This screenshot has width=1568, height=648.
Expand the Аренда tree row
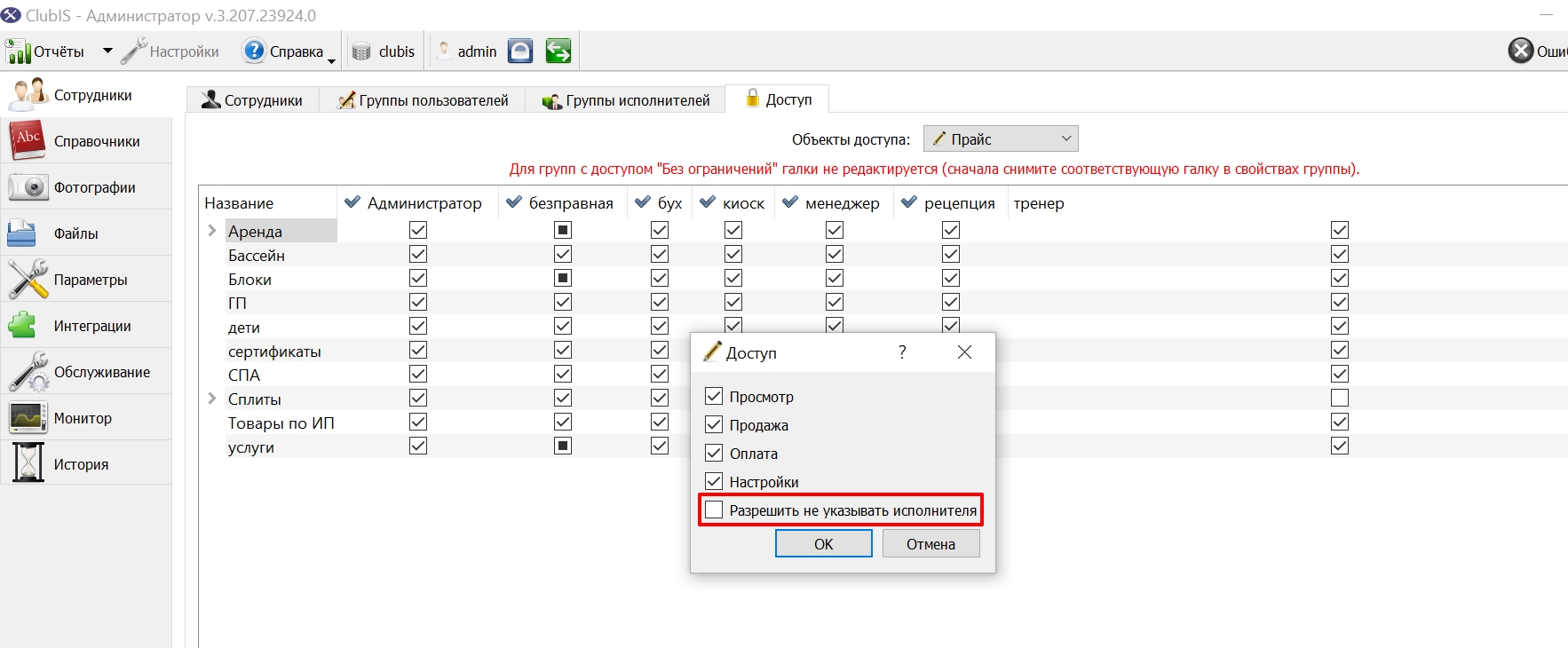point(212,231)
